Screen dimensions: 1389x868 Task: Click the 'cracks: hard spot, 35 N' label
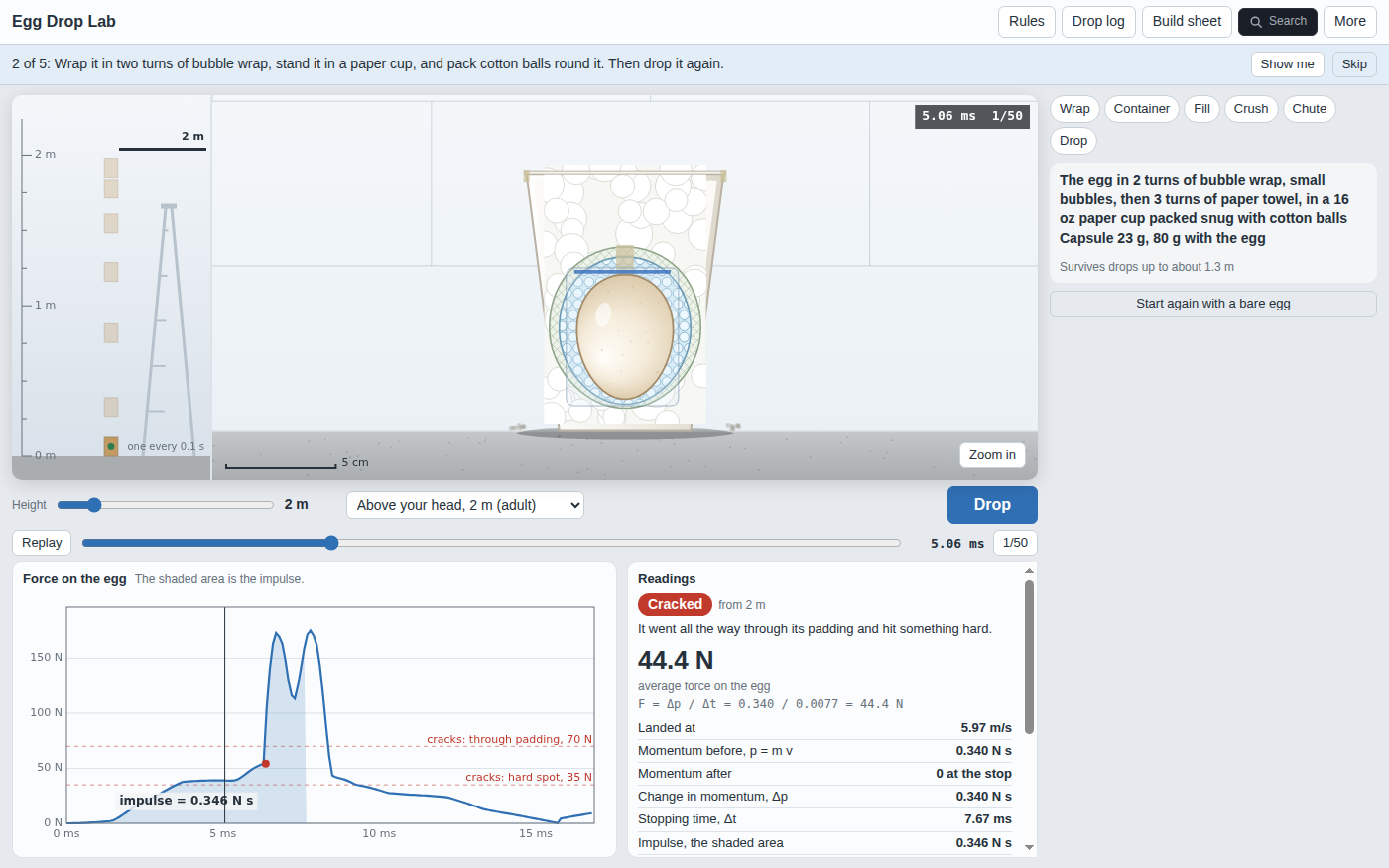[529, 777]
